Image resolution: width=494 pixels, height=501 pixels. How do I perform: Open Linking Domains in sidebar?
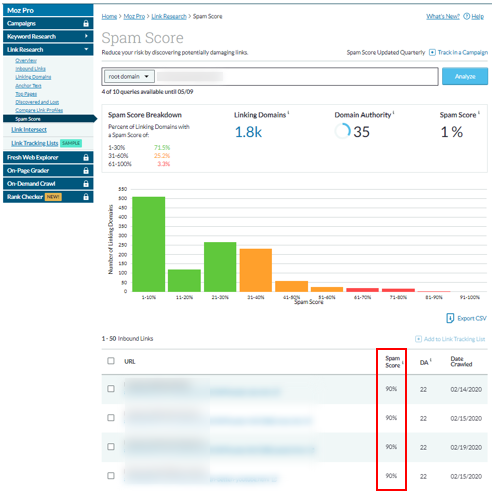[33, 77]
